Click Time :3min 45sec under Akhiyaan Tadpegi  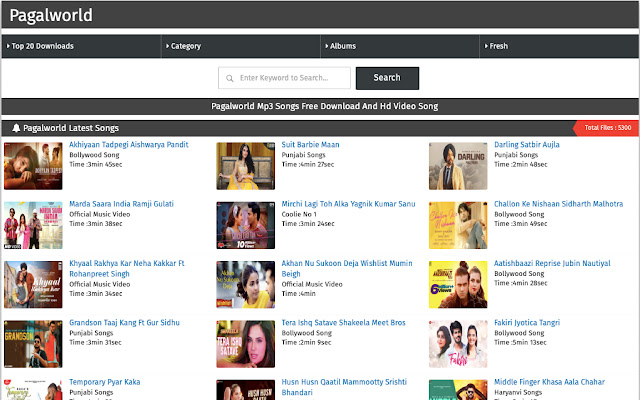click(96, 164)
